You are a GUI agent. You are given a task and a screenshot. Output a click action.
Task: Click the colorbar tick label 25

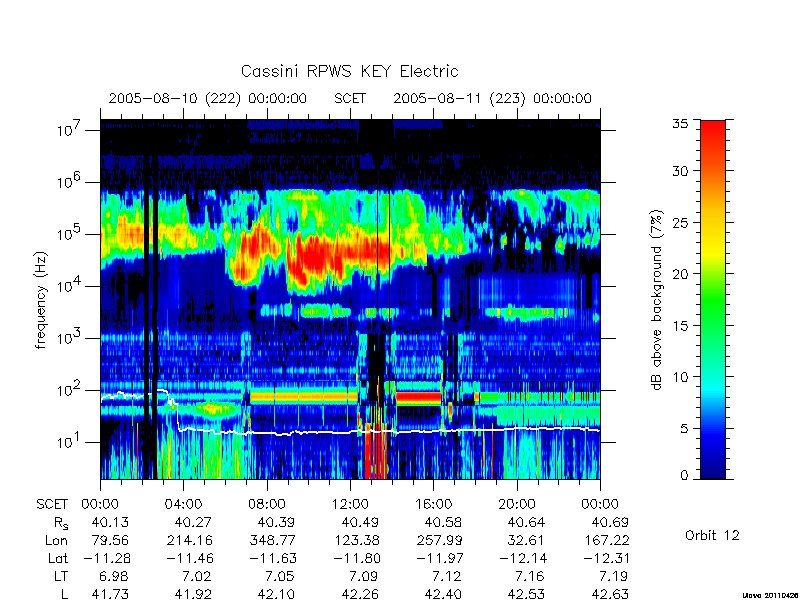click(x=680, y=222)
